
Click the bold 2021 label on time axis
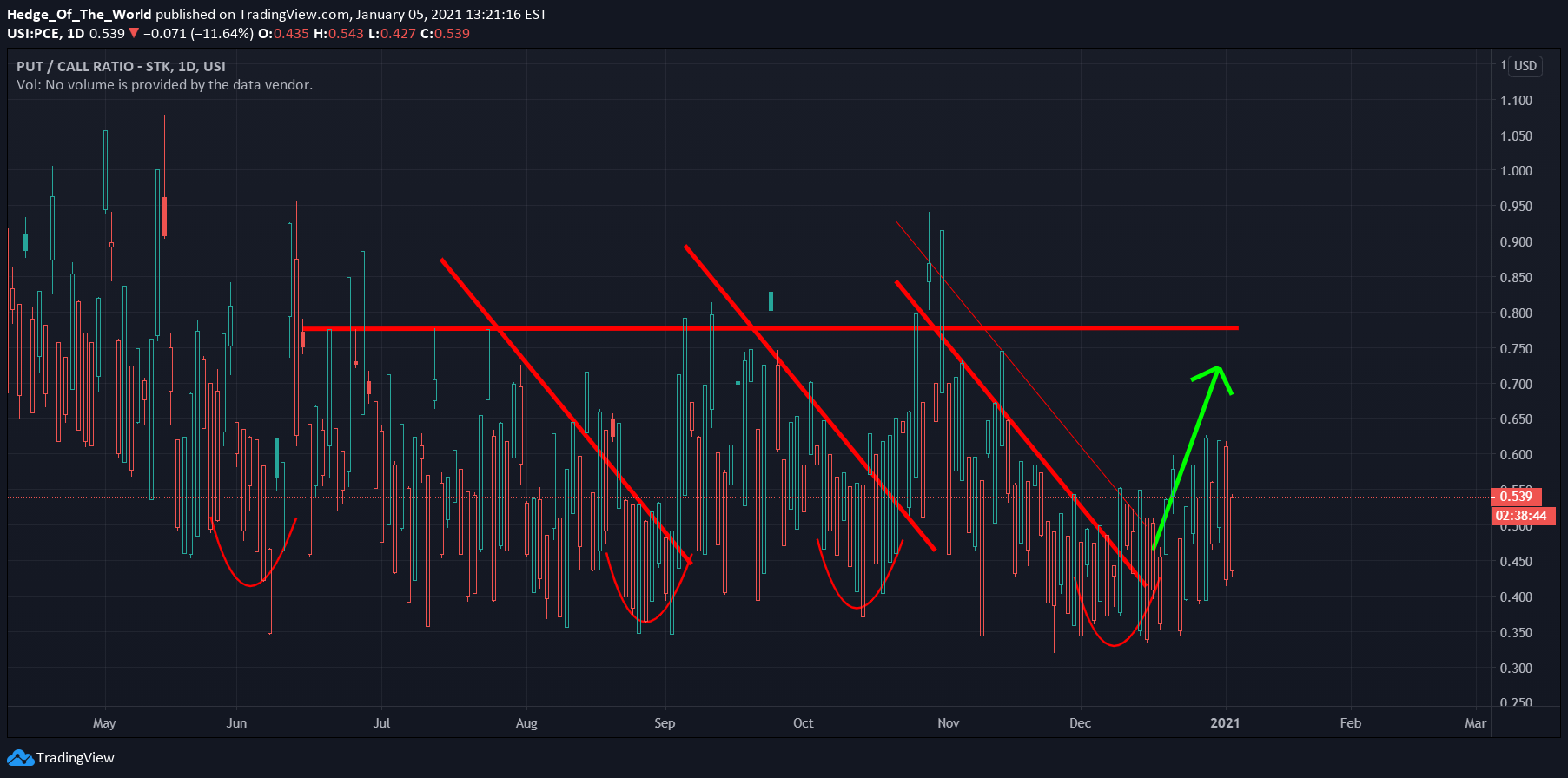[x=1225, y=723]
